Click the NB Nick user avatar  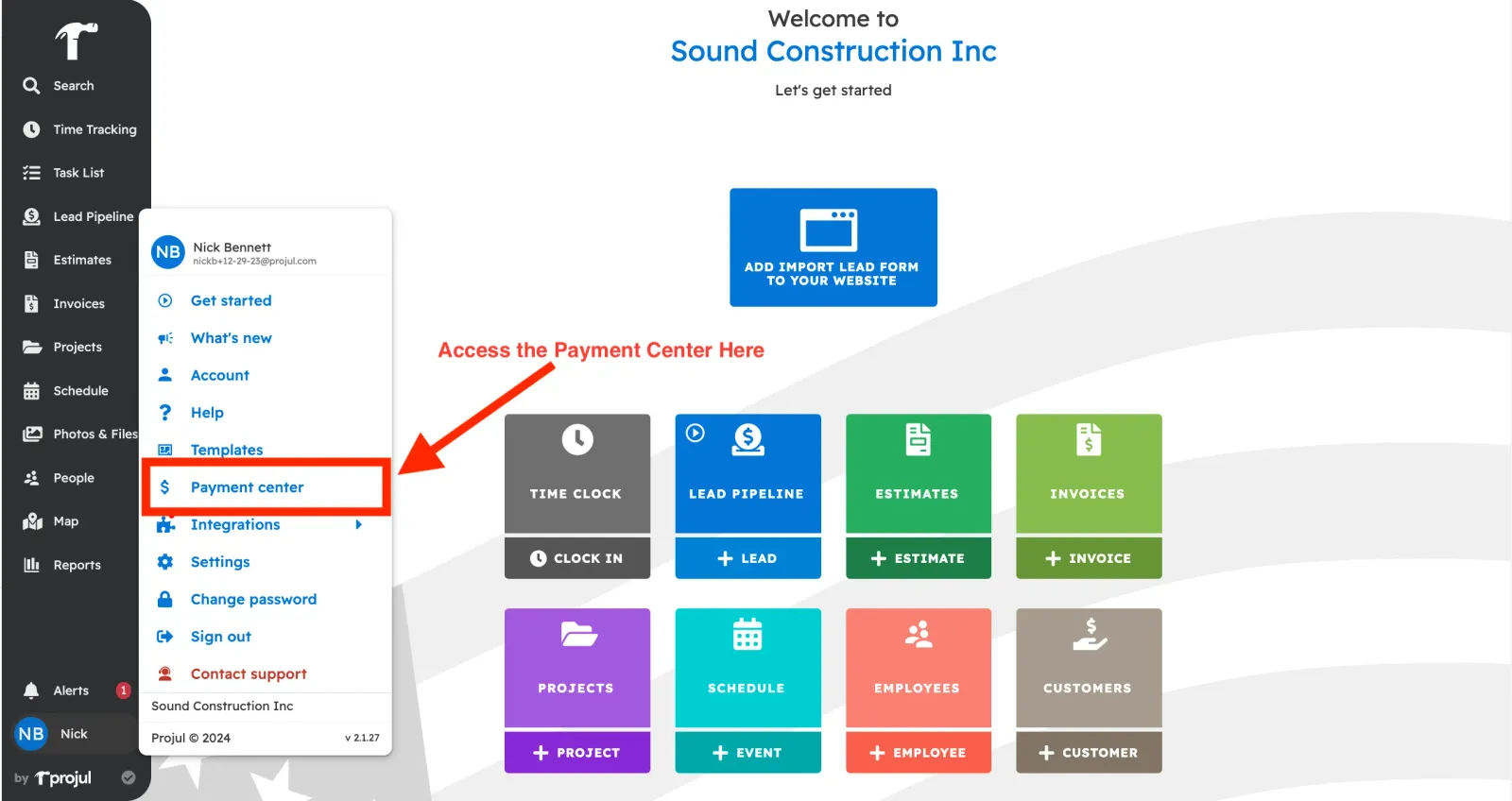pyautogui.click(x=31, y=734)
